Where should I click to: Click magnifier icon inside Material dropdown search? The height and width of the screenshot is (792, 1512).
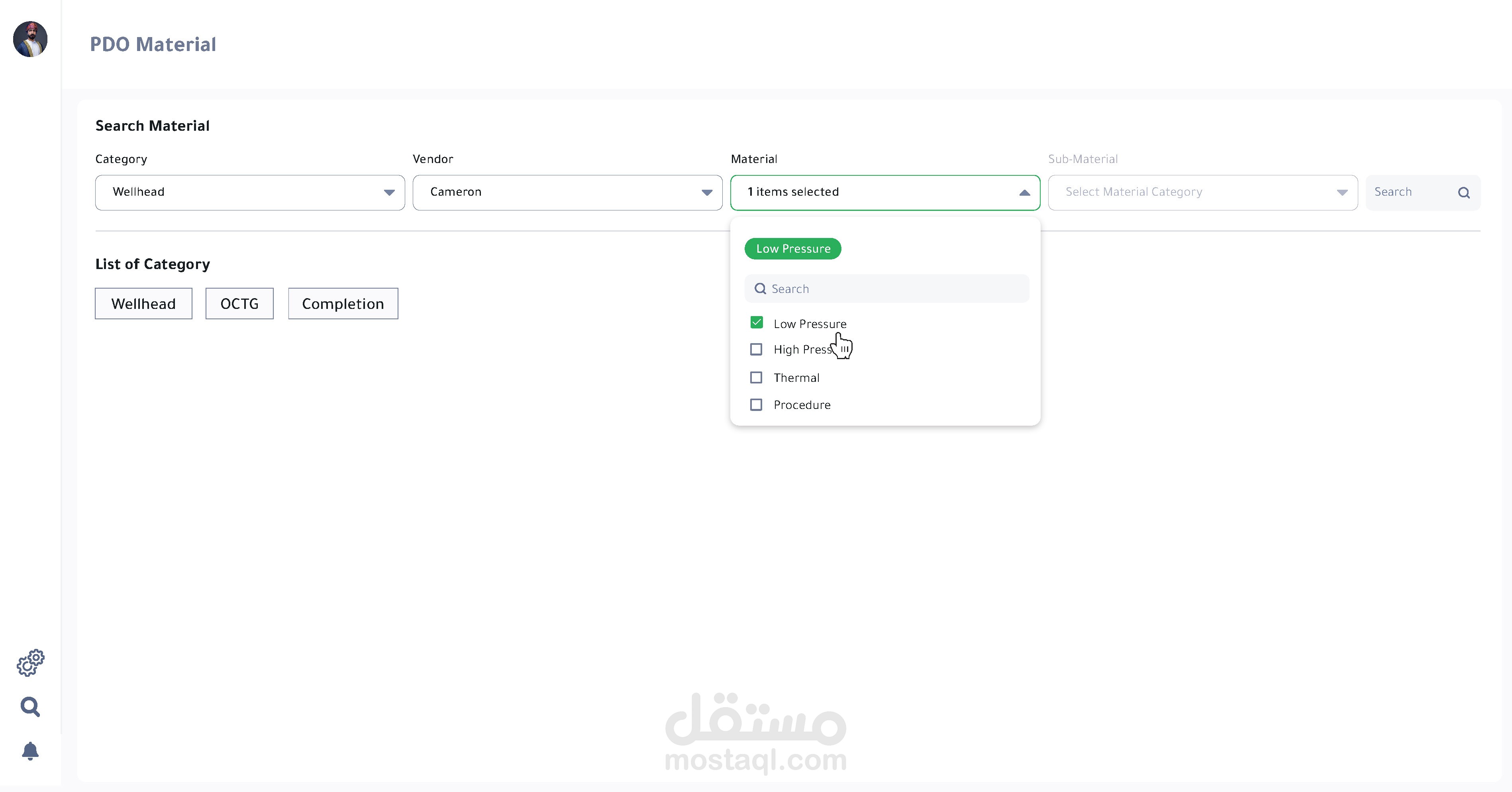[x=760, y=289]
